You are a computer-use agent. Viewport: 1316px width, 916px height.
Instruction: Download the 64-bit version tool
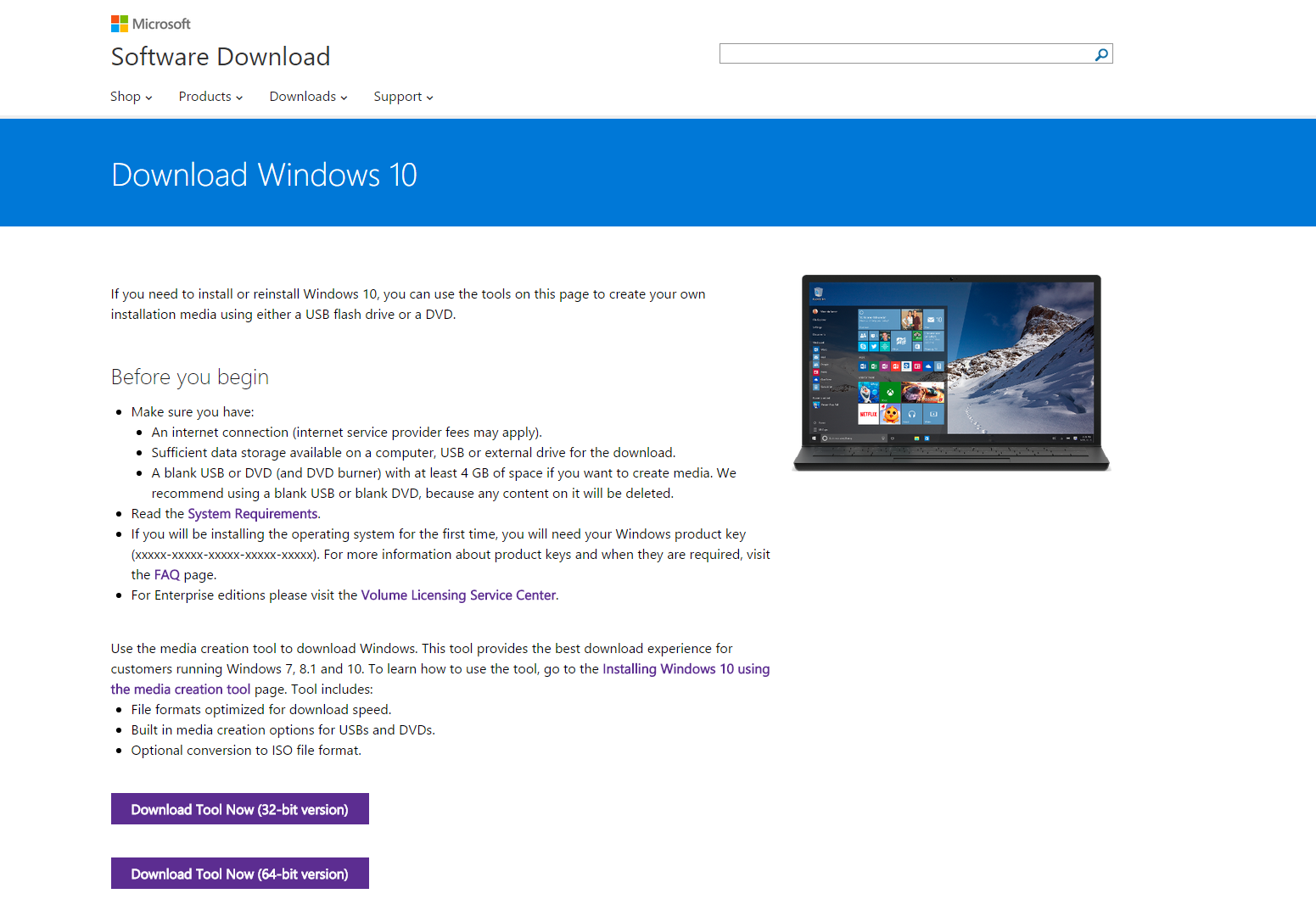point(240,874)
